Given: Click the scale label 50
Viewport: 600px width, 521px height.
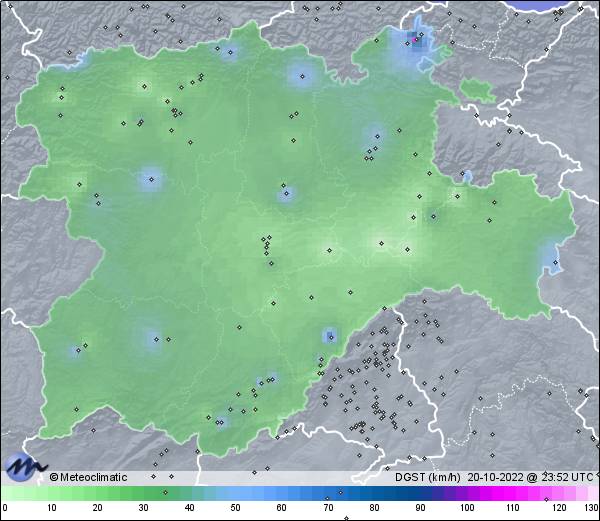Looking at the screenshot, I should click(x=235, y=508).
